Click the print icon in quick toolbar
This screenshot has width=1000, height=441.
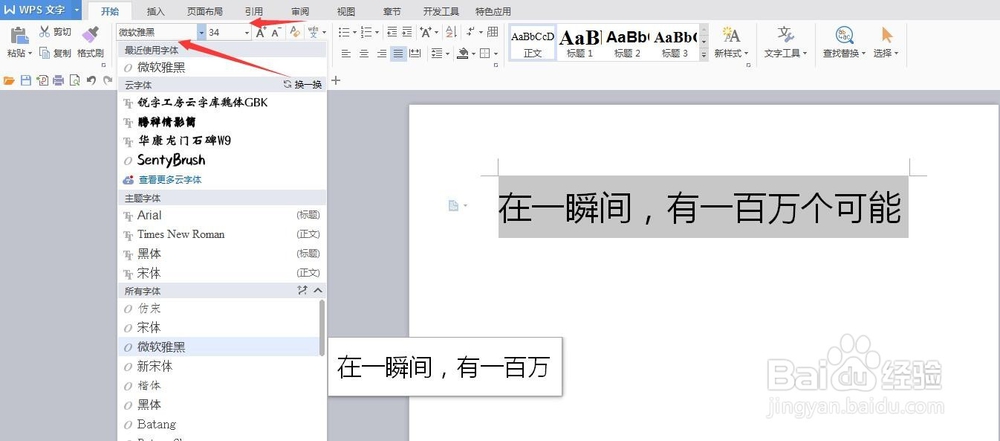pyautogui.click(x=58, y=80)
